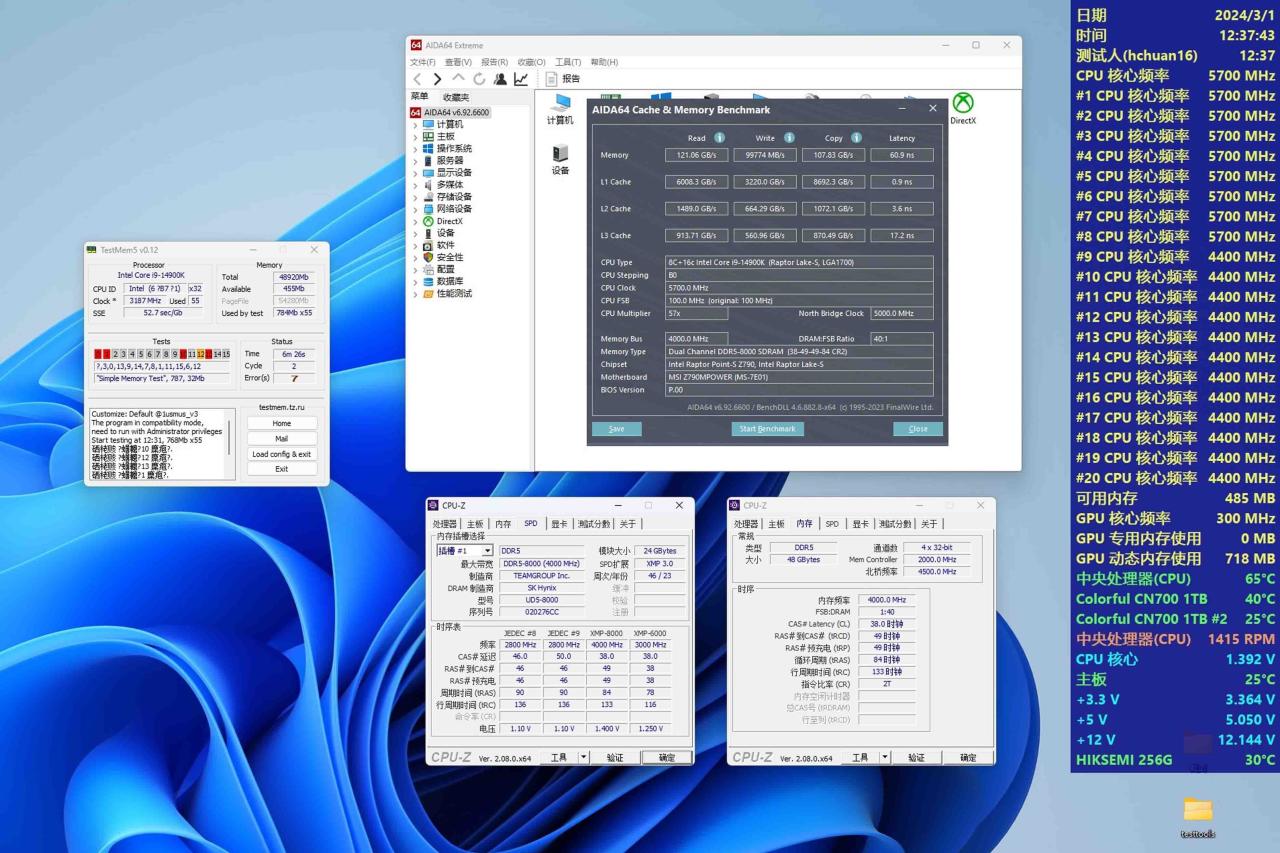The width and height of the screenshot is (1280, 853).
Task: Switch to the 关于 tab in CPU-Z 内存 window
Action: click(929, 524)
